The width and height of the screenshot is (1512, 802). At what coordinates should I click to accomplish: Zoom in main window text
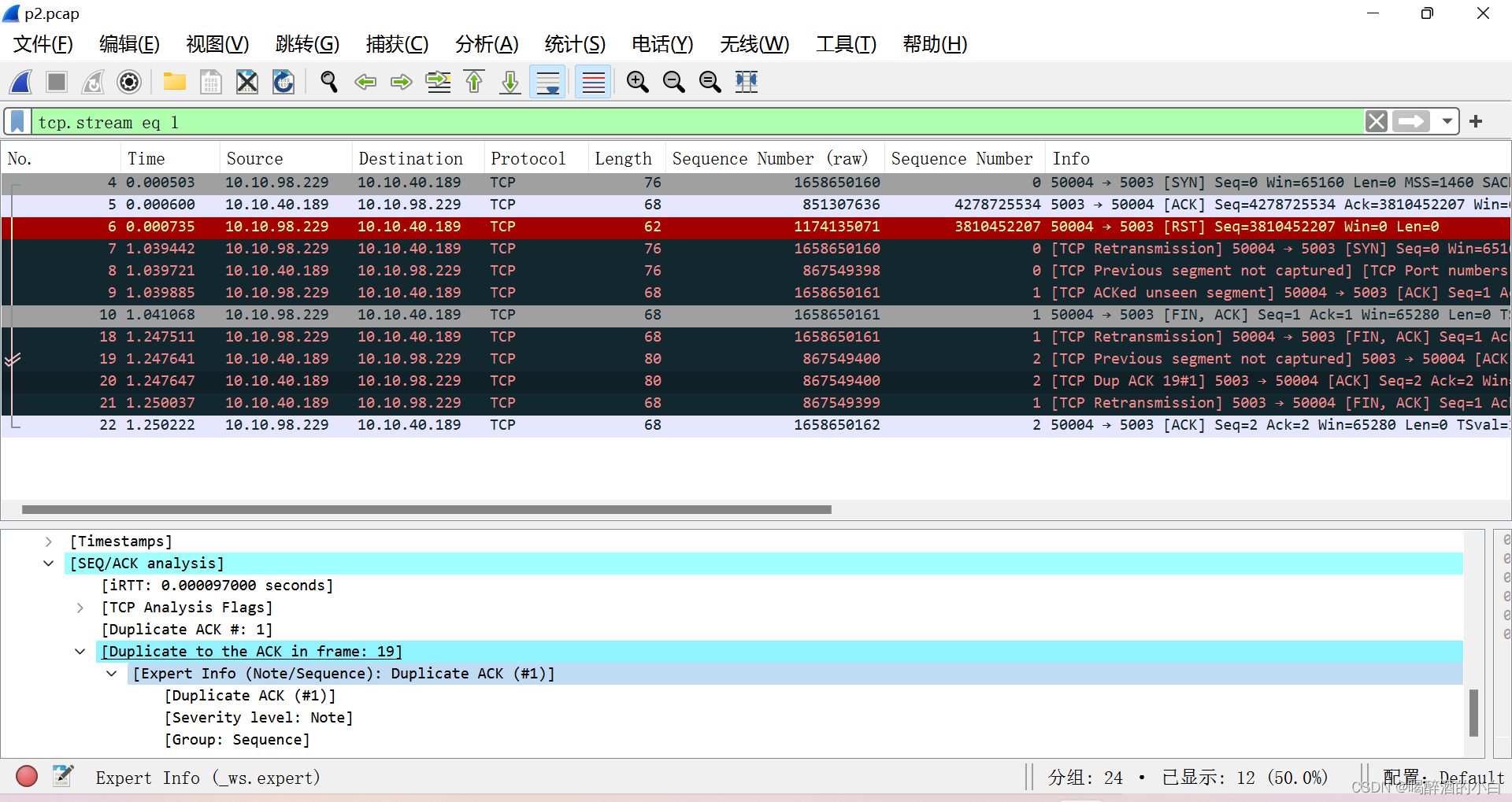click(637, 82)
